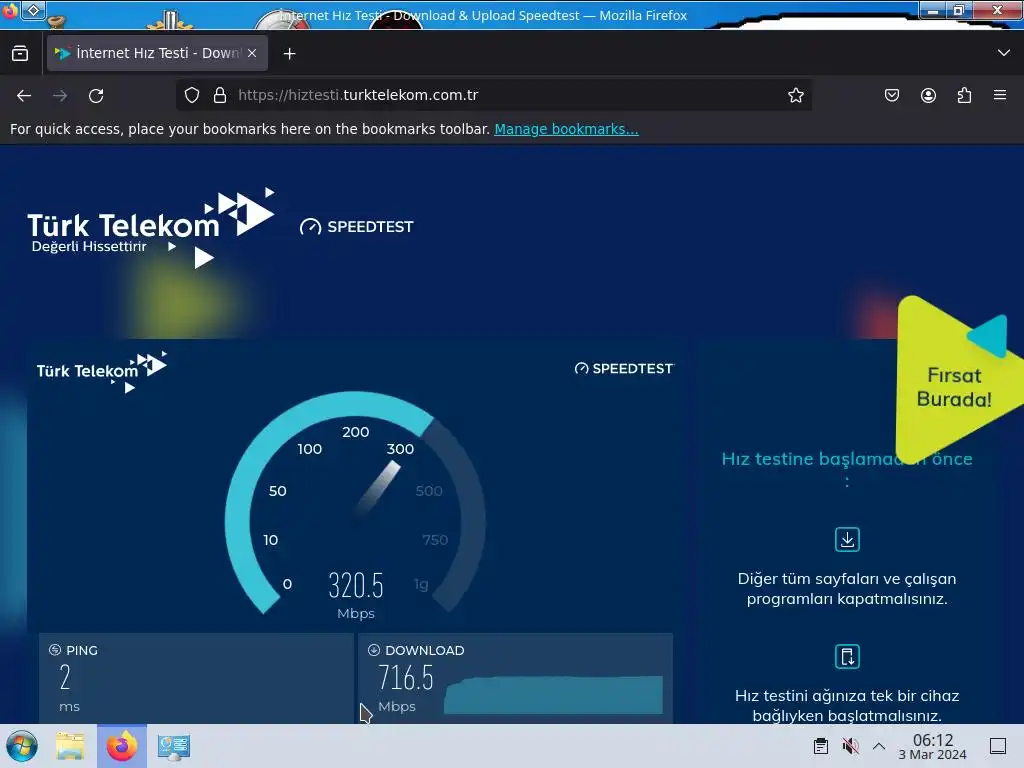This screenshot has height=768, width=1024.
Task: Click the 'Hız testini ağınıza tek bir cihaz' tip
Action: pos(847,705)
